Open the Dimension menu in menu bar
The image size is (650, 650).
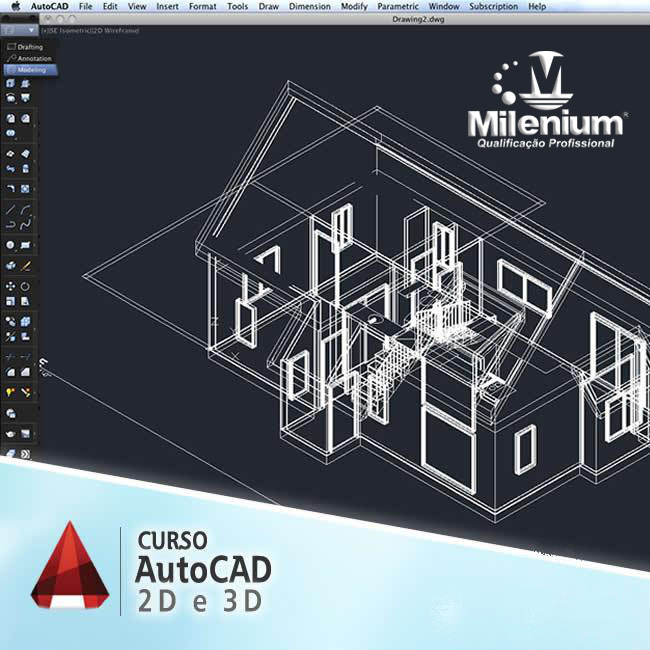click(x=310, y=6)
